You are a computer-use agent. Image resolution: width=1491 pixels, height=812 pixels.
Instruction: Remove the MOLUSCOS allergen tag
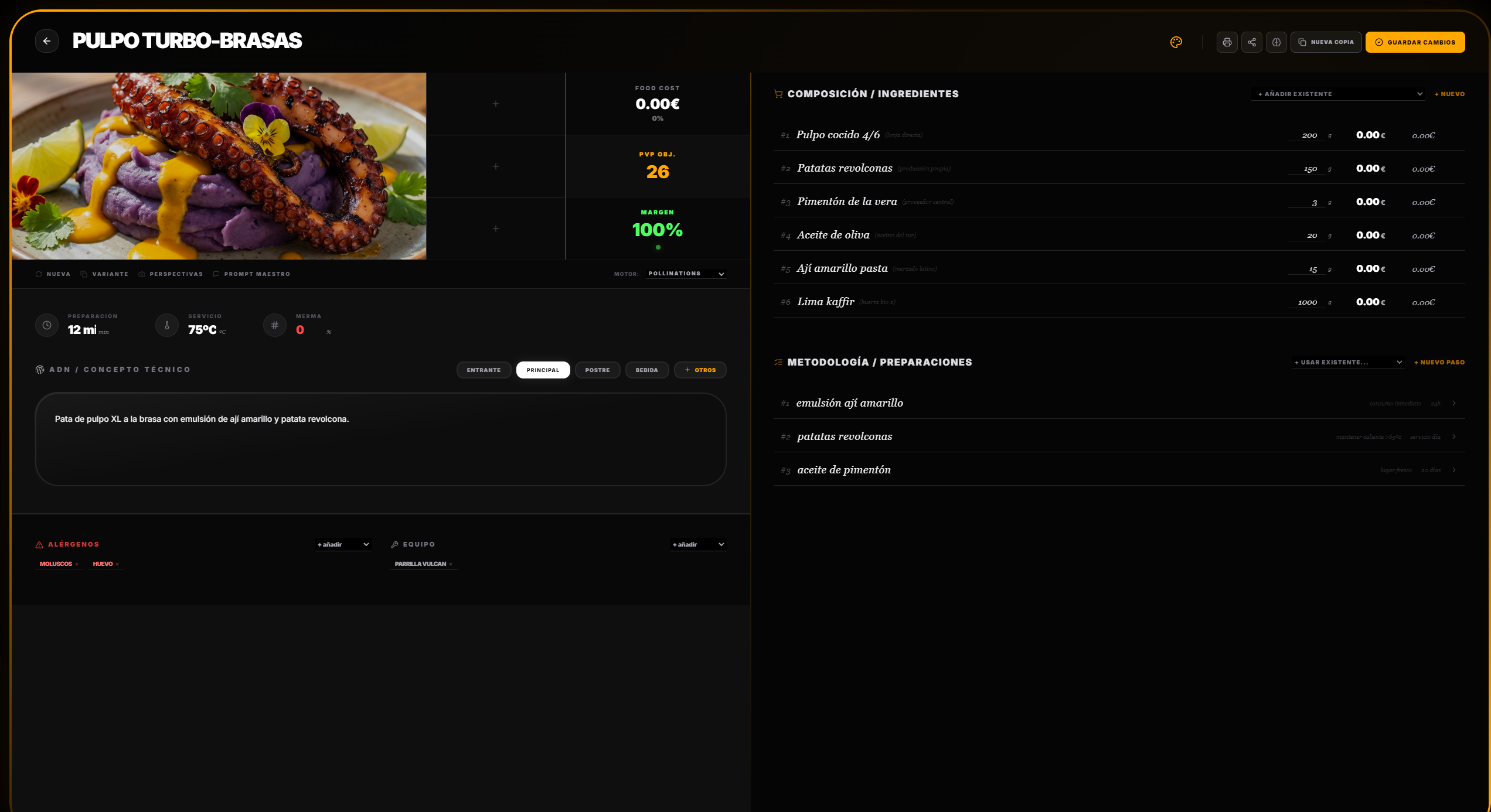click(x=76, y=564)
